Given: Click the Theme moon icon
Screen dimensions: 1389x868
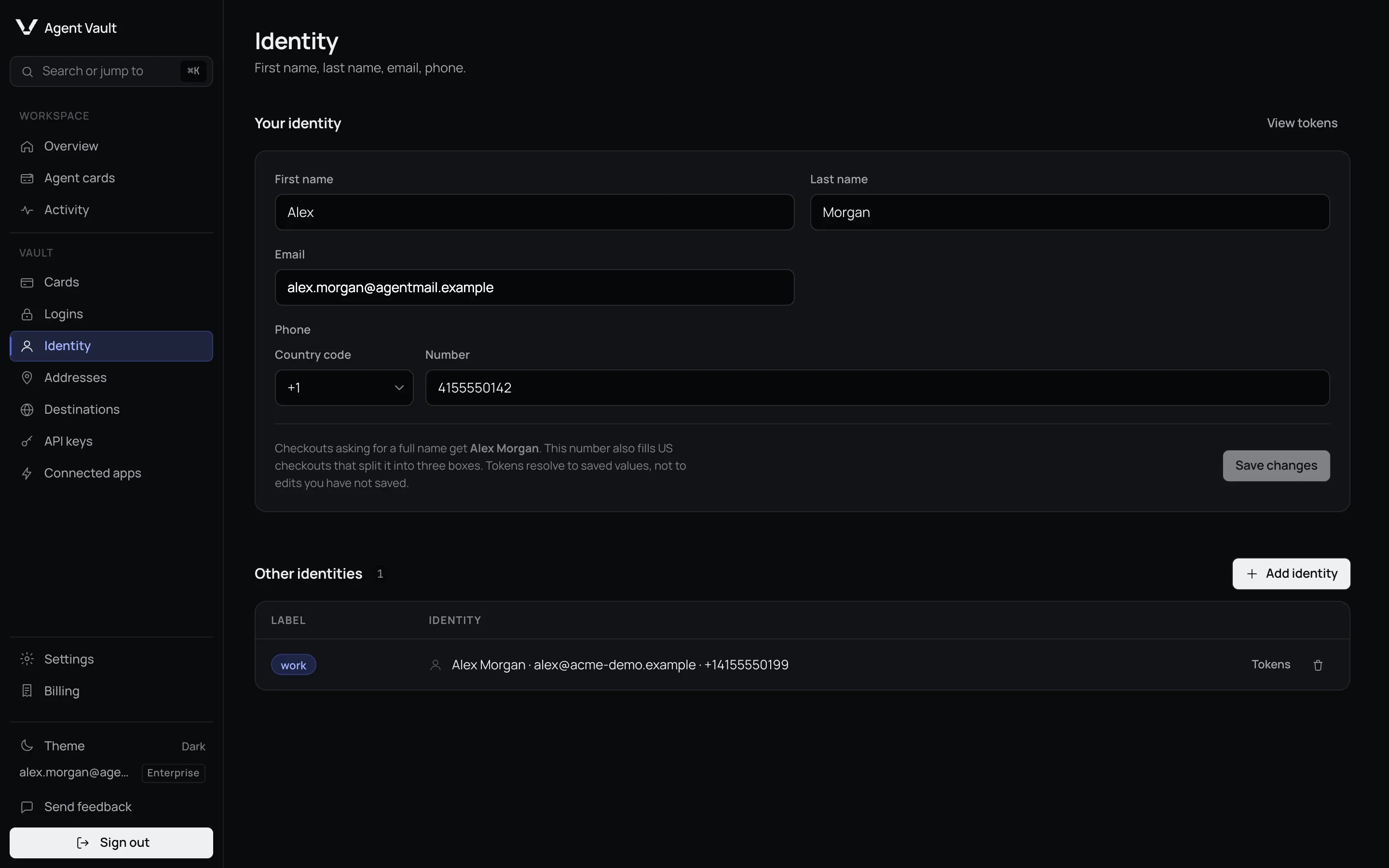Looking at the screenshot, I should coord(27,746).
